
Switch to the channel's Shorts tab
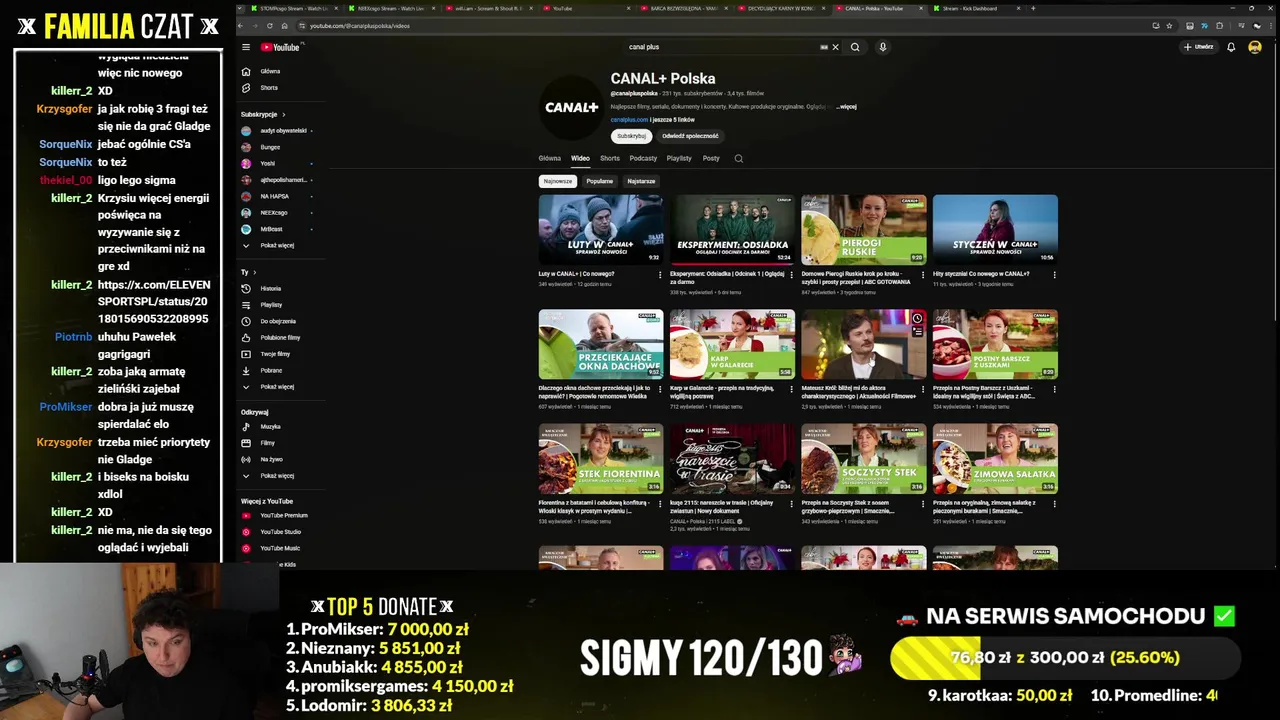(610, 158)
